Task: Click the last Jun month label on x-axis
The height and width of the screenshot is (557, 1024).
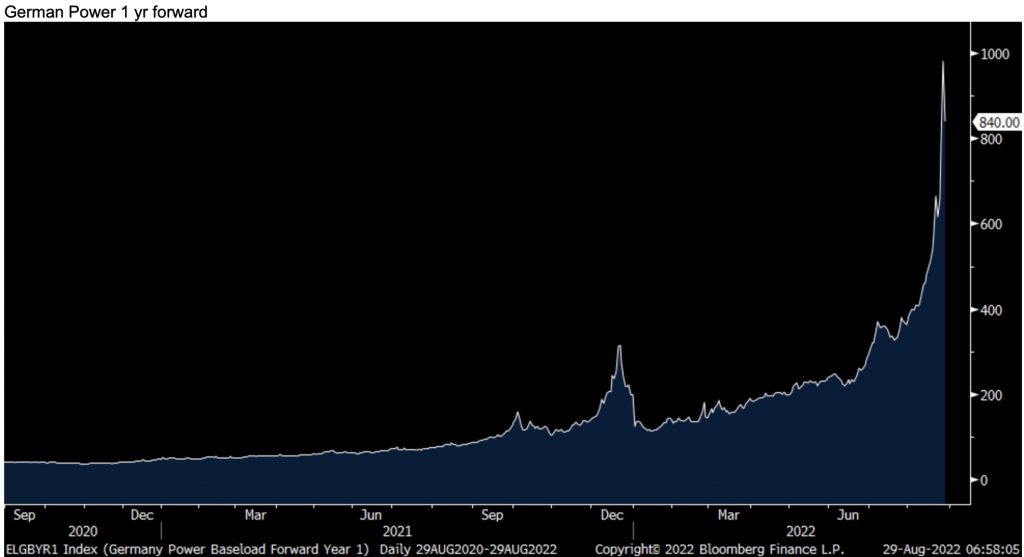Action: coord(850,516)
